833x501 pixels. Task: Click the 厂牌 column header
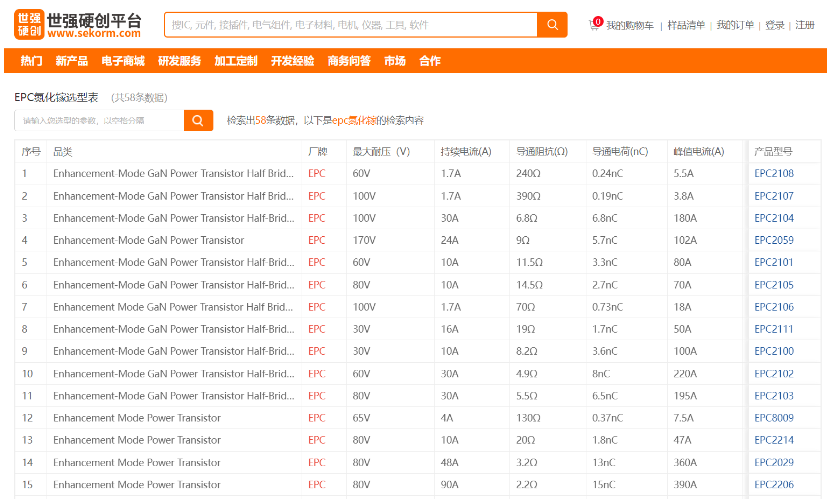tap(318, 152)
